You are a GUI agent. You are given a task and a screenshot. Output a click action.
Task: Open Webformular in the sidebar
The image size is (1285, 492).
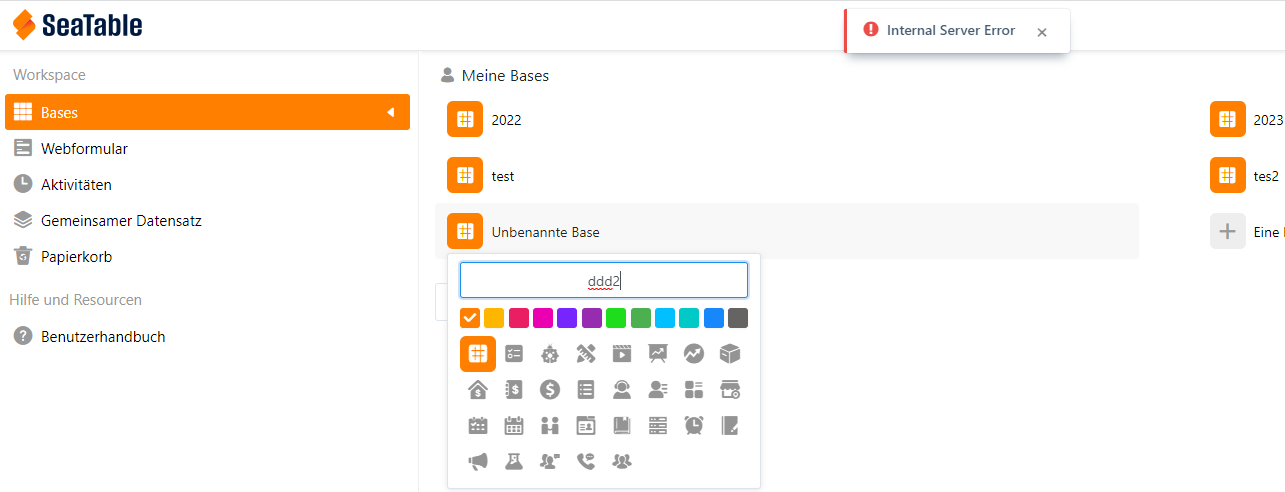pos(84,149)
